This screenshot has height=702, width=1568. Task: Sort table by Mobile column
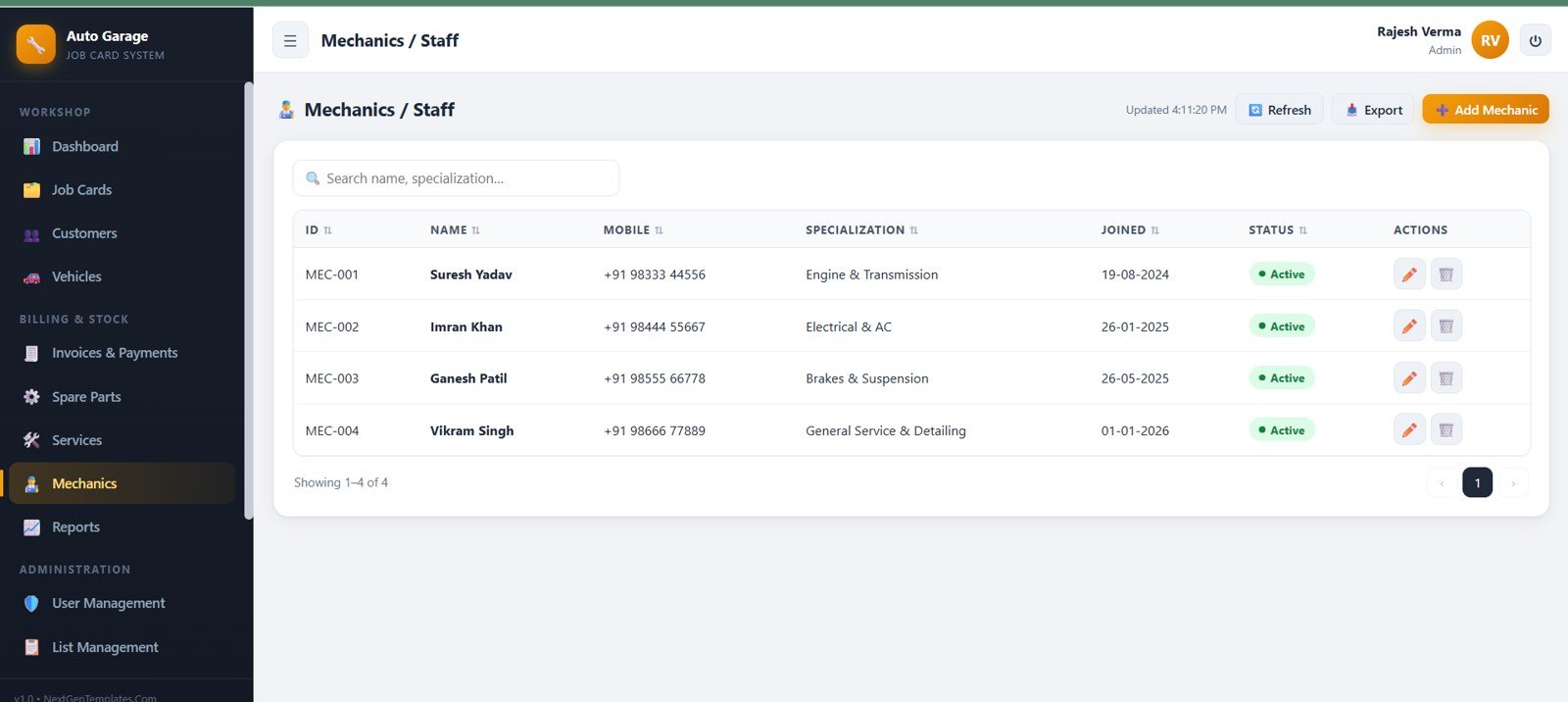coord(633,230)
